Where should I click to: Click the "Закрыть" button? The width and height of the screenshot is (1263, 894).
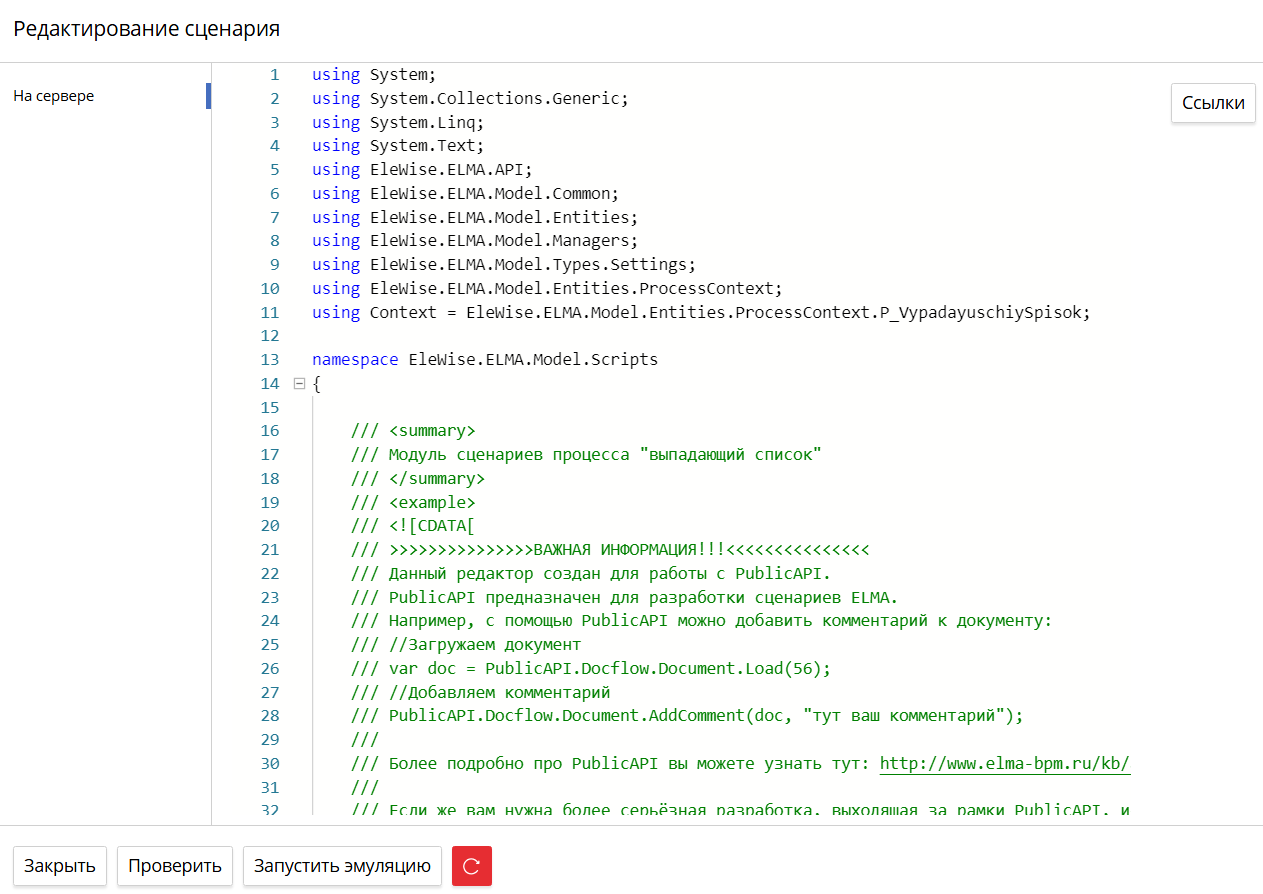60,866
